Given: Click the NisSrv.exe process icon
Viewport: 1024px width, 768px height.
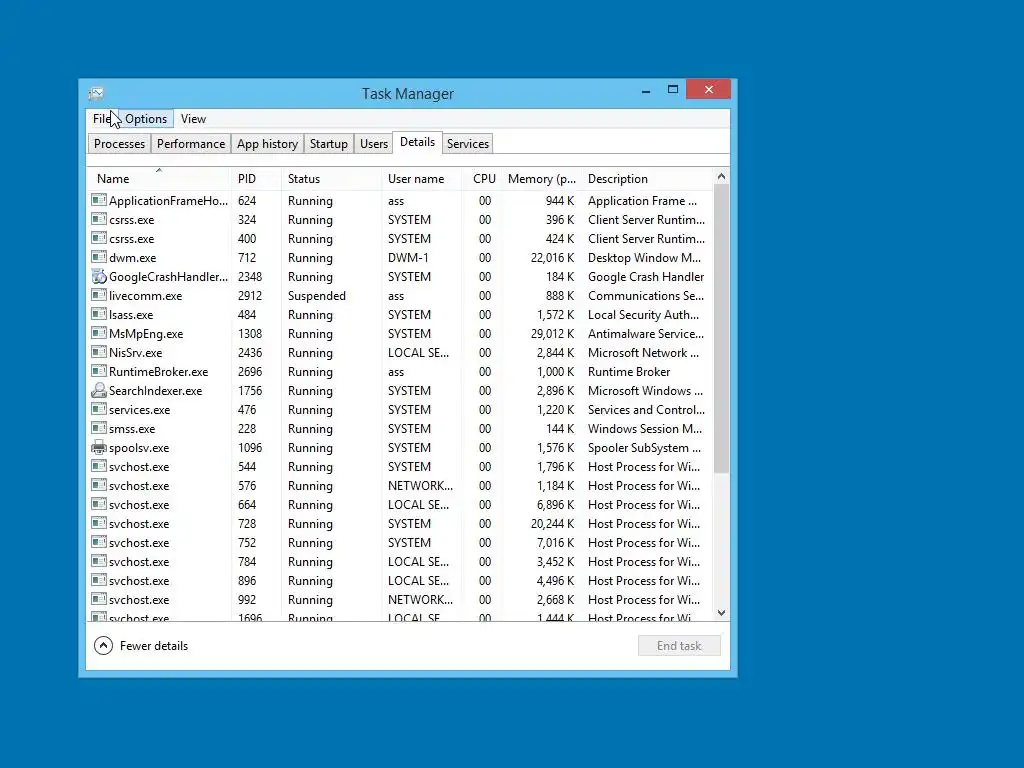Looking at the screenshot, I should 99,351.
